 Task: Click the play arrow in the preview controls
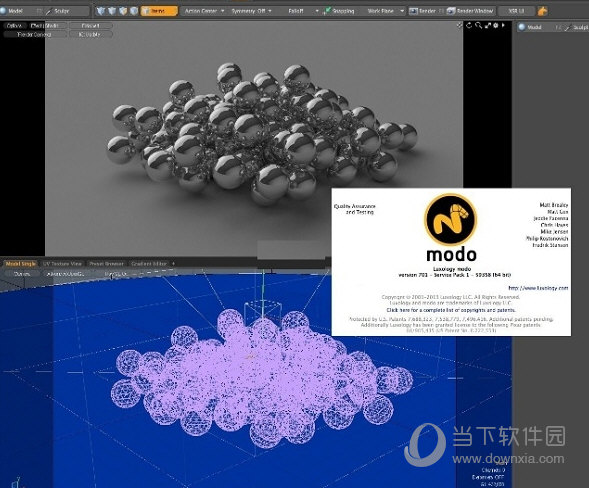click(x=503, y=25)
